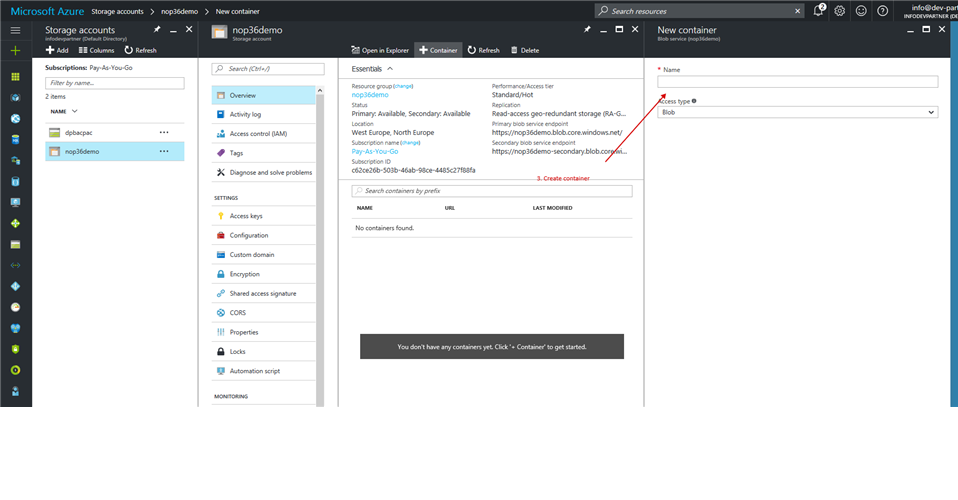This screenshot has width=958, height=500.
Task: Open the notifications bell icon
Action: tap(818, 10)
